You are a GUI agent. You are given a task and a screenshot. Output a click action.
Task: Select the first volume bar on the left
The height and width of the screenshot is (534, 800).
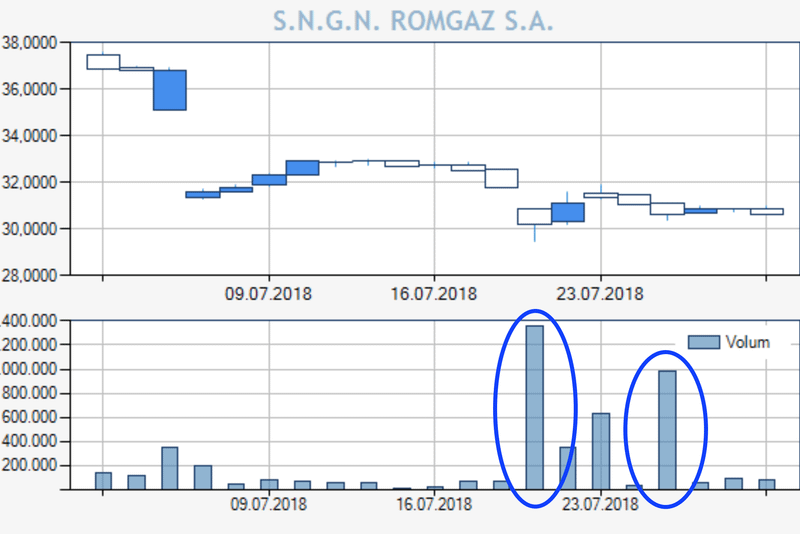[103, 481]
